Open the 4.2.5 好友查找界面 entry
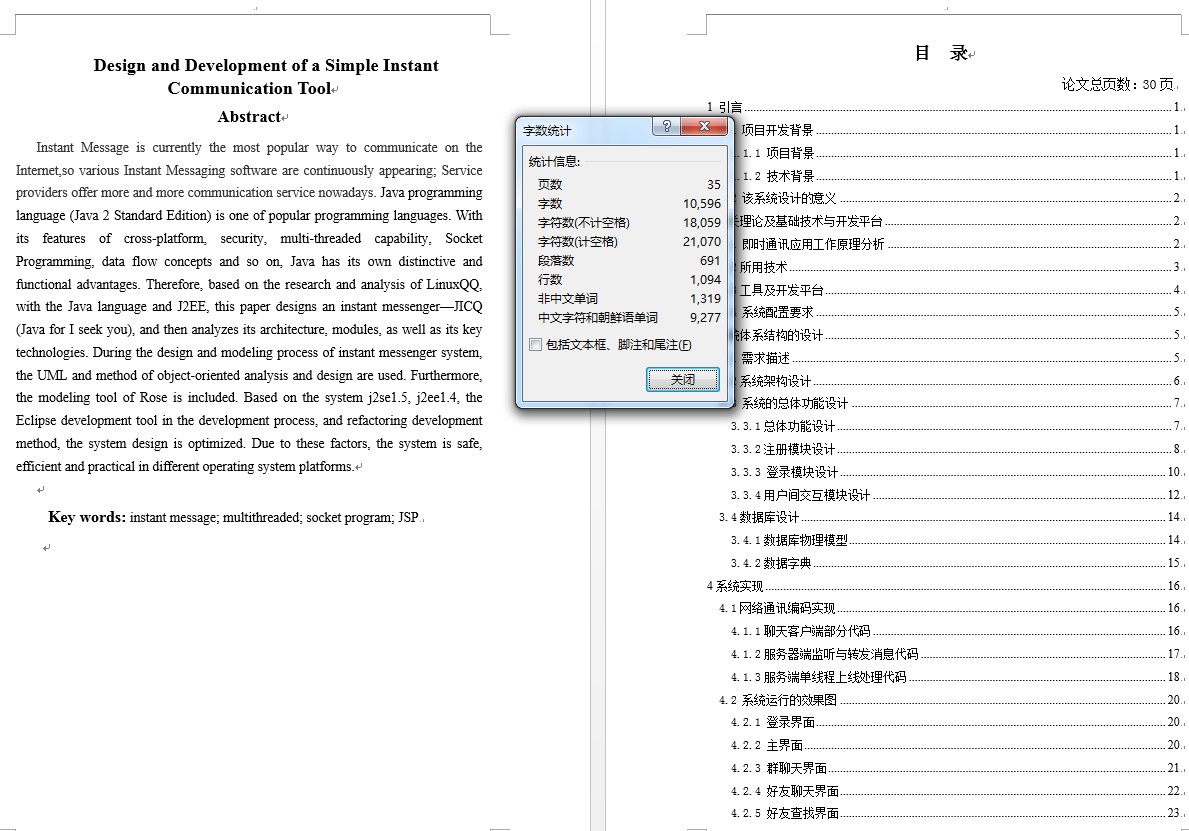The width and height of the screenshot is (1189, 831). click(x=955, y=813)
